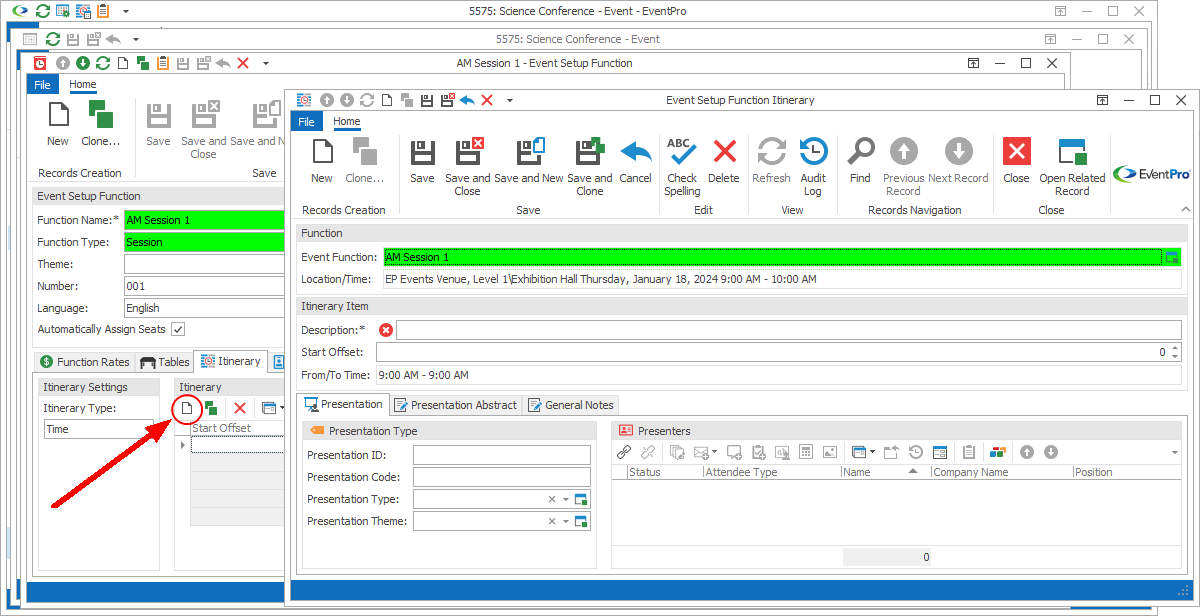
Task: Switch to the General Notes tab
Action: point(571,405)
